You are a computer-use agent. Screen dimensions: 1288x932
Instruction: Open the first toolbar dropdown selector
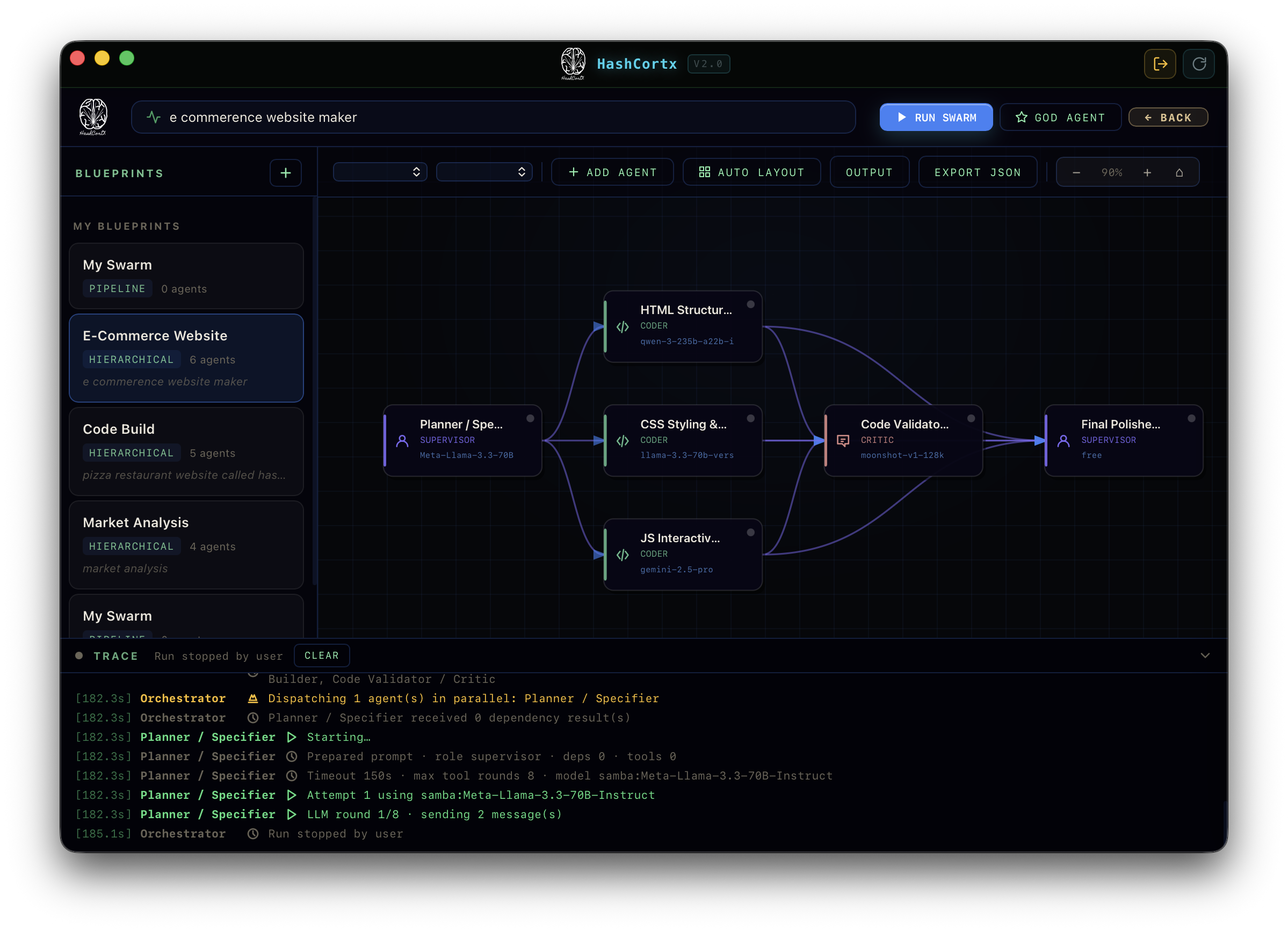[x=380, y=172]
